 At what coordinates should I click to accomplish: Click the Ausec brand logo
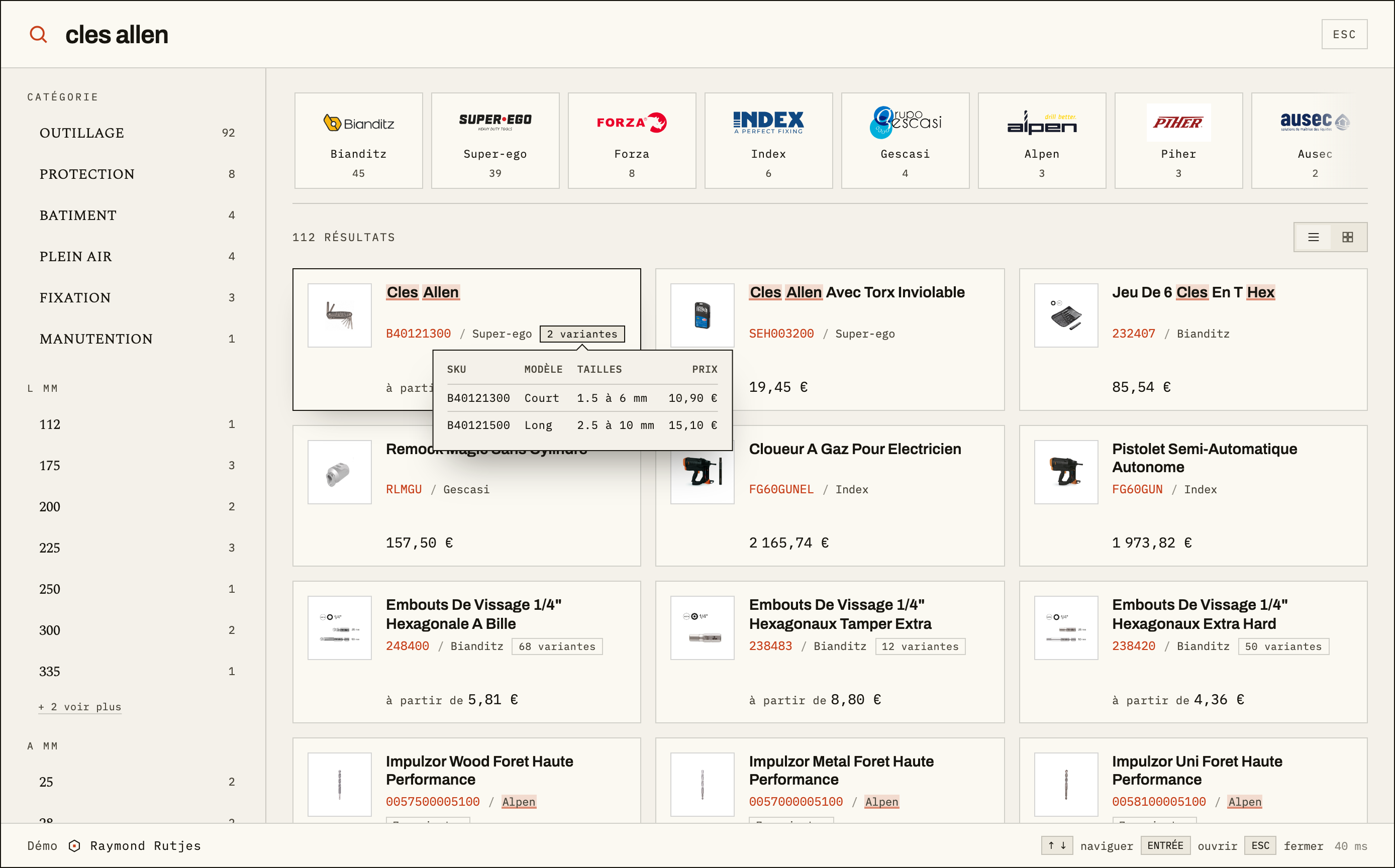[1315, 122]
